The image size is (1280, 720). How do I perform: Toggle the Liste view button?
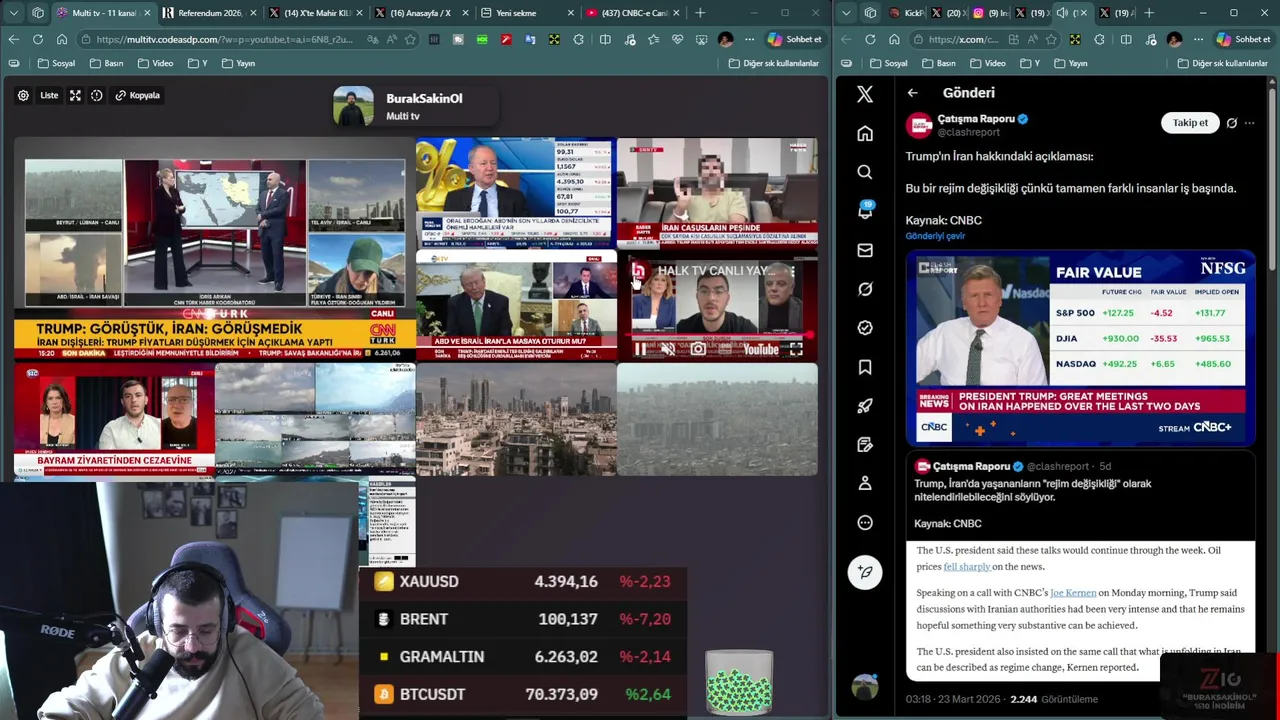(49, 95)
